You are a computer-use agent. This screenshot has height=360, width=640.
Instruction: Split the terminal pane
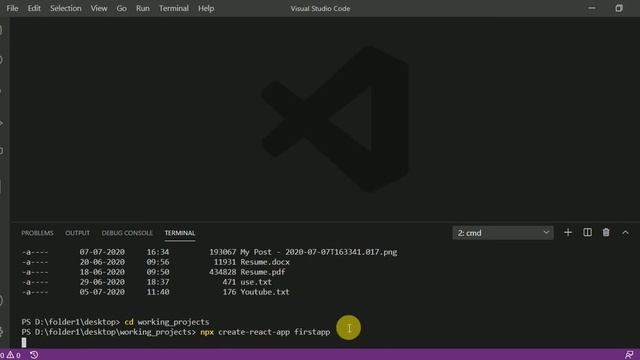pos(587,232)
